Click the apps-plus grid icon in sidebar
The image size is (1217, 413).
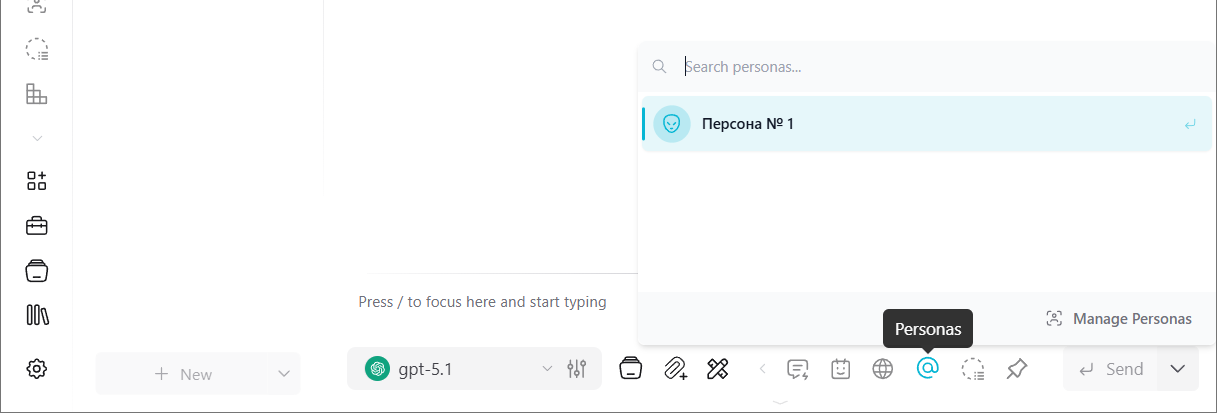pos(37,181)
